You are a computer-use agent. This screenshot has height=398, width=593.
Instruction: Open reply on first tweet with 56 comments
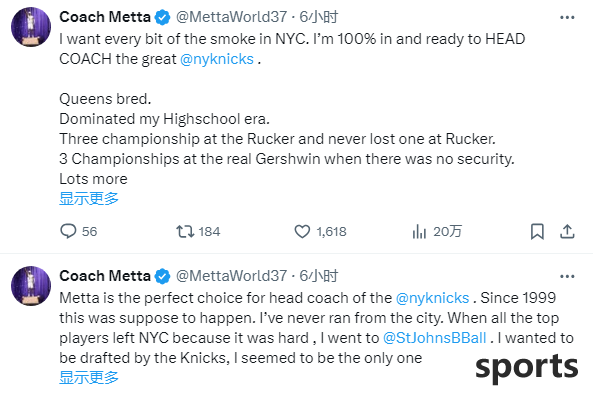79,231
